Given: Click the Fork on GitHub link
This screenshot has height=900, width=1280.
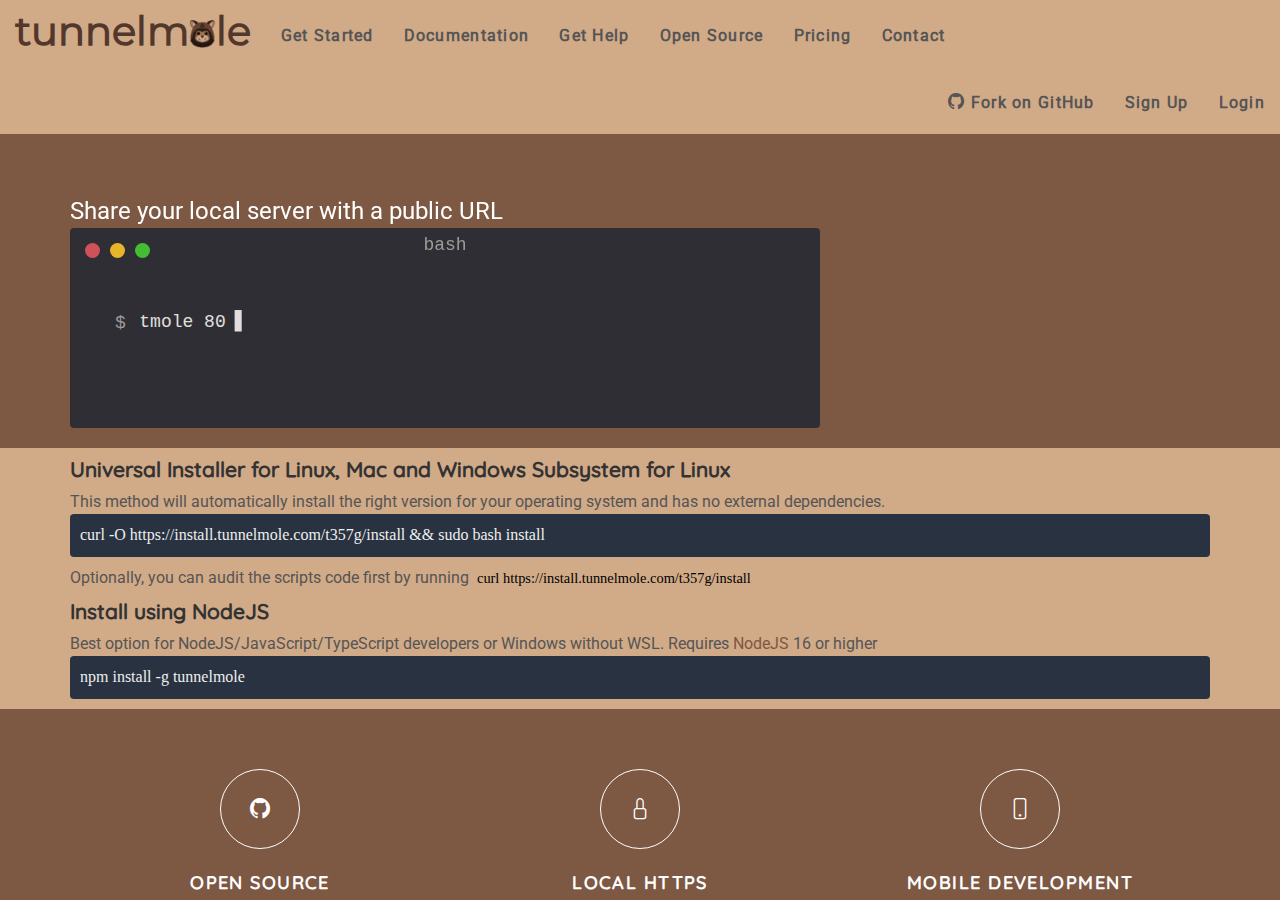Looking at the screenshot, I should [x=1021, y=102].
